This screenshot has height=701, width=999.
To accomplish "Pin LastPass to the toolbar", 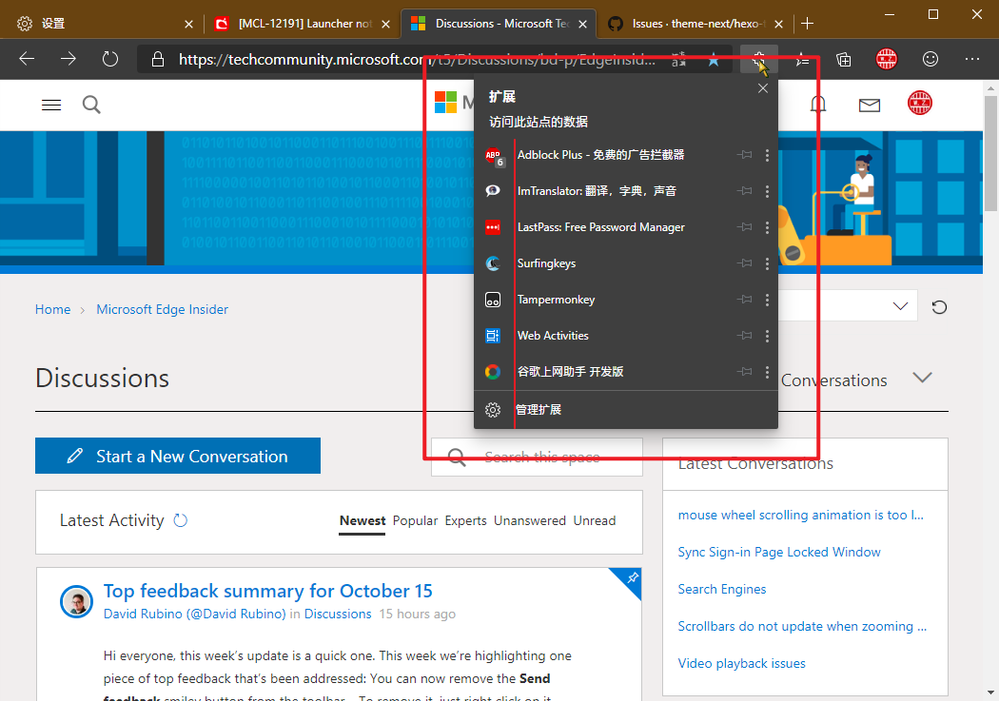I will click(x=744, y=227).
